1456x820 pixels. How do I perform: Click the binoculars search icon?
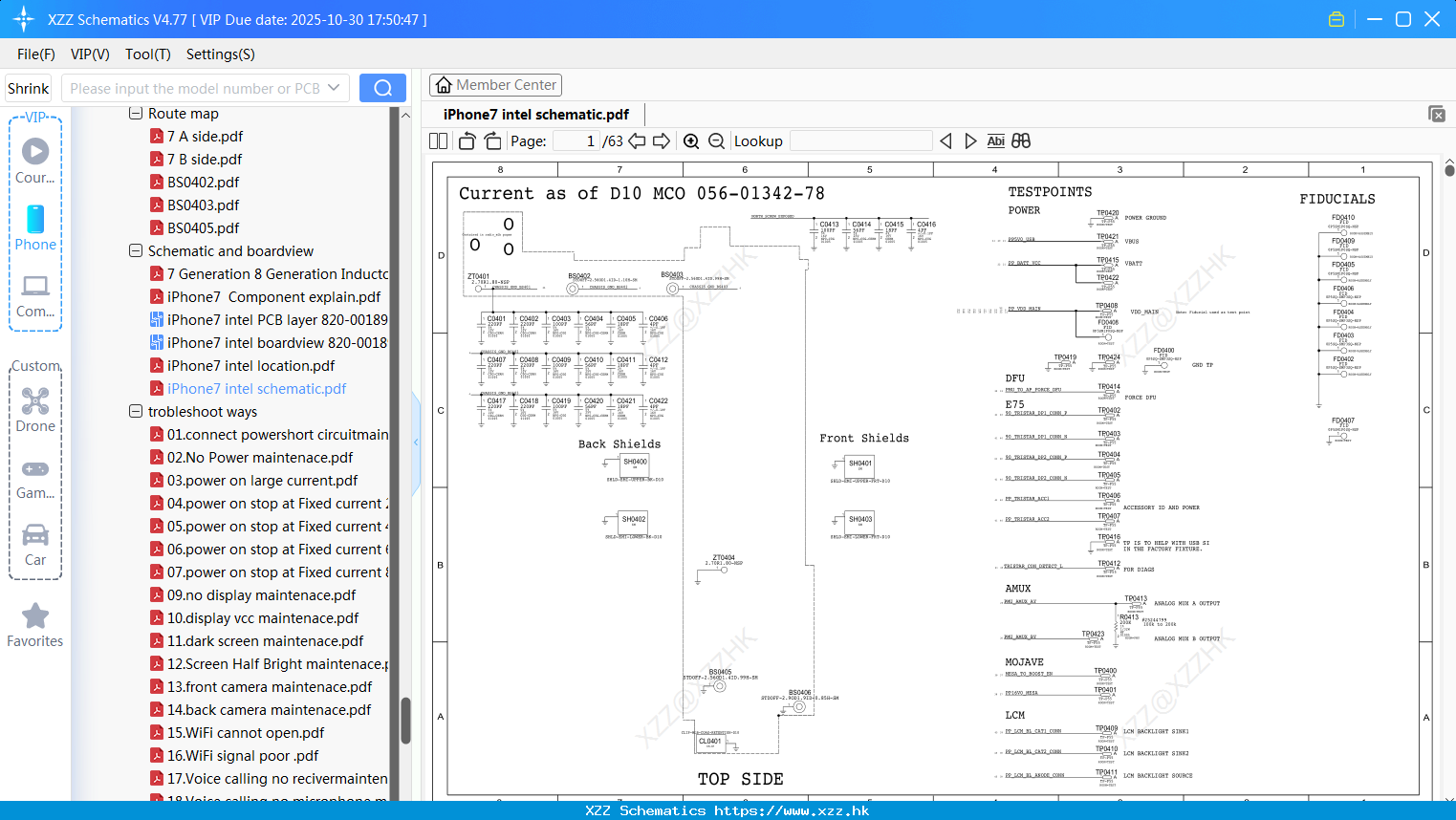(1021, 141)
